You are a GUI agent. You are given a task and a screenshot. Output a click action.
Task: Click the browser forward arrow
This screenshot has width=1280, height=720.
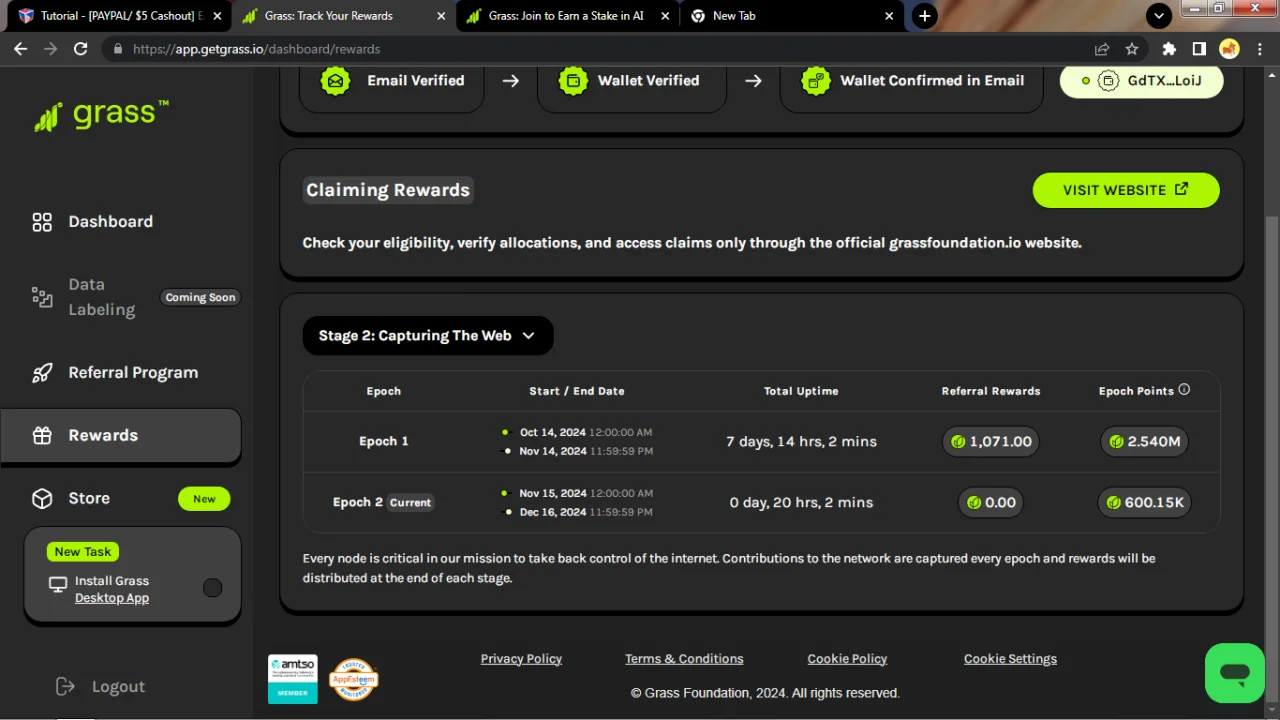click(51, 49)
